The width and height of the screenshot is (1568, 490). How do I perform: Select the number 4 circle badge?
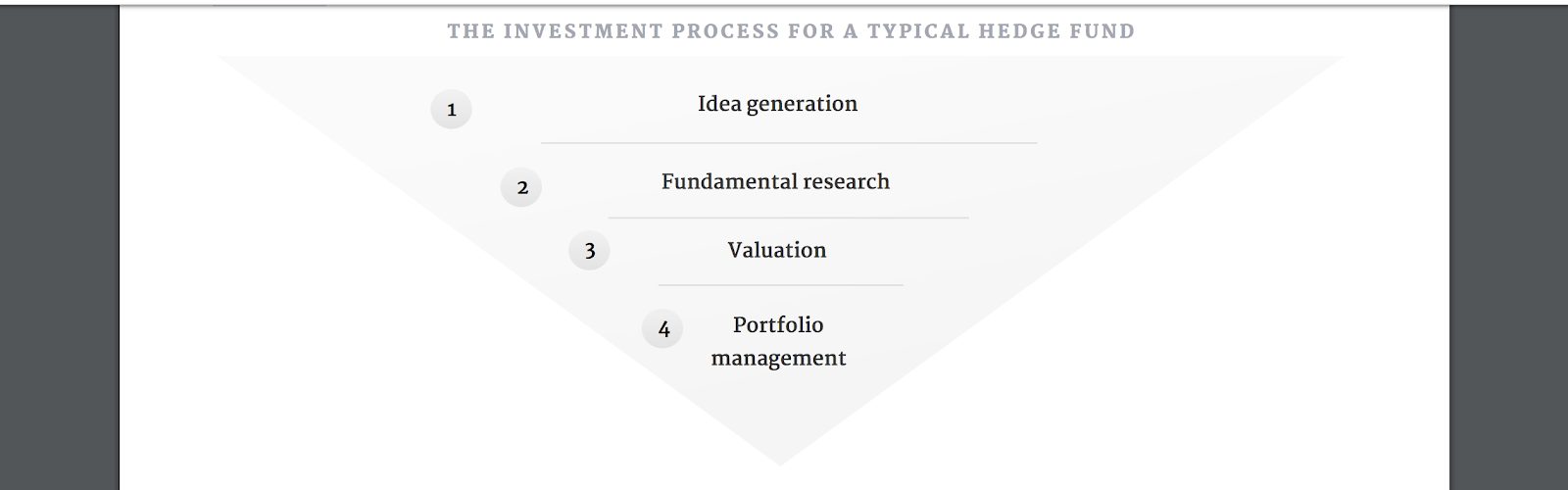click(x=662, y=329)
